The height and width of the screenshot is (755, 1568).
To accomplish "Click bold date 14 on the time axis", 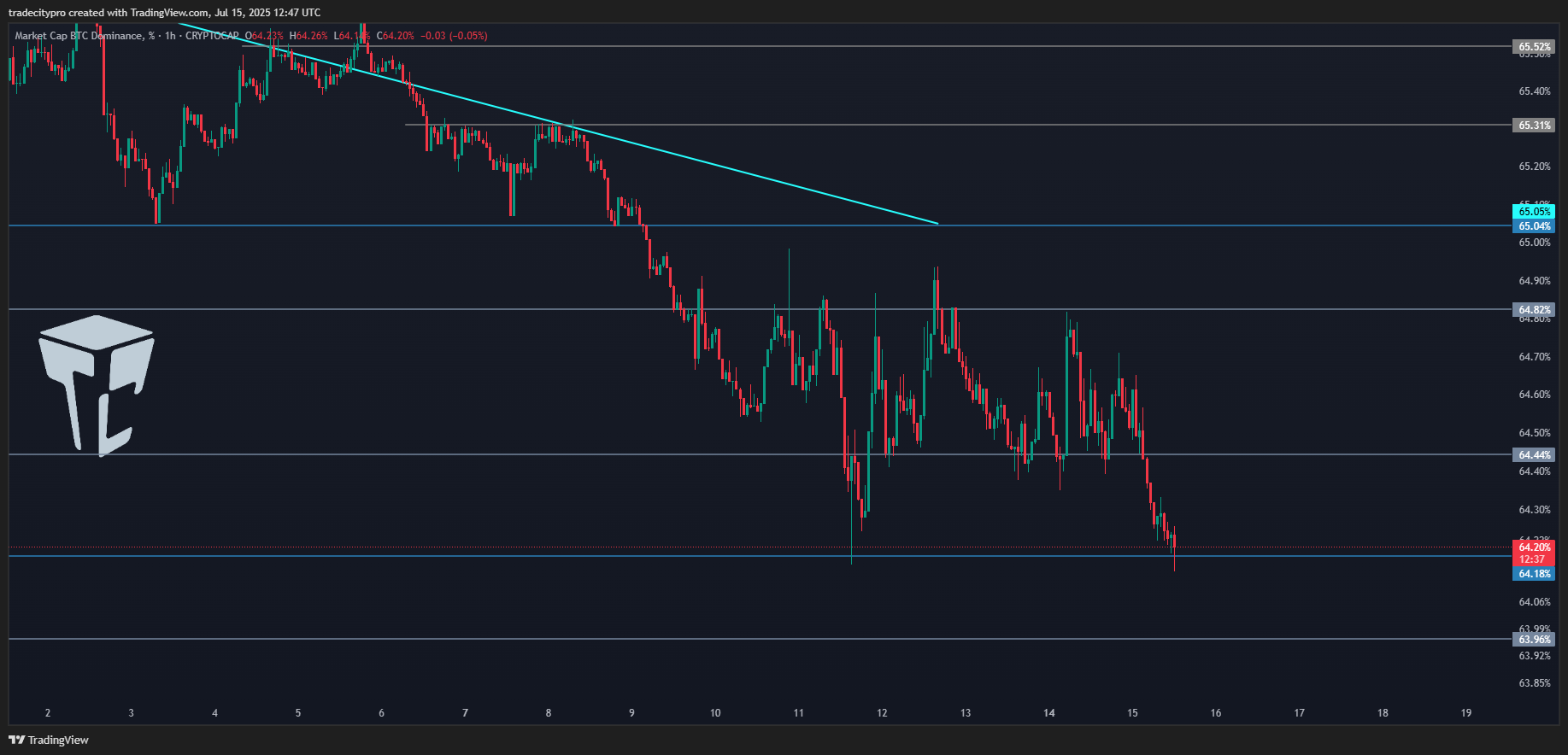I will tap(1049, 713).
